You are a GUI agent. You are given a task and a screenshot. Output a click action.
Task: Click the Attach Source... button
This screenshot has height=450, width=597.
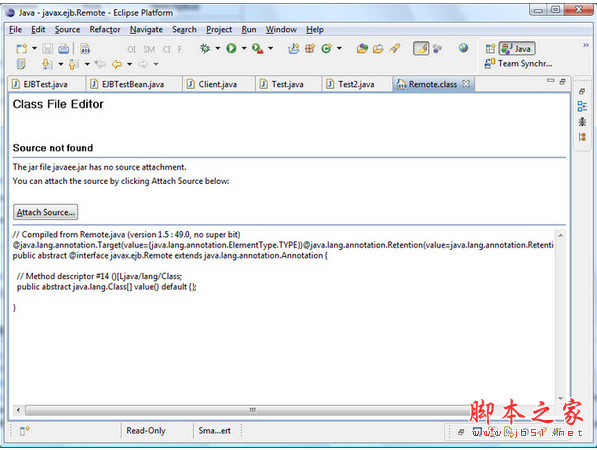pos(45,212)
